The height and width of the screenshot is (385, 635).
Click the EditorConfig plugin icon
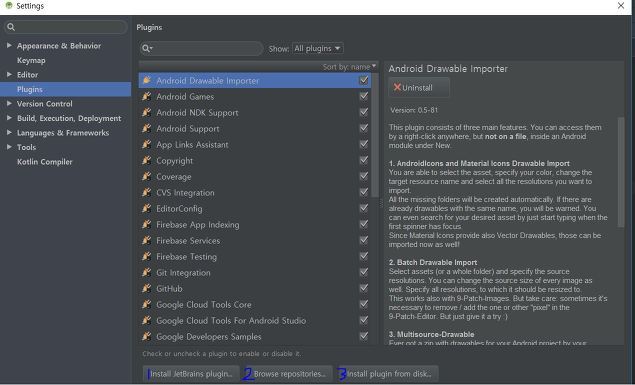click(x=147, y=208)
